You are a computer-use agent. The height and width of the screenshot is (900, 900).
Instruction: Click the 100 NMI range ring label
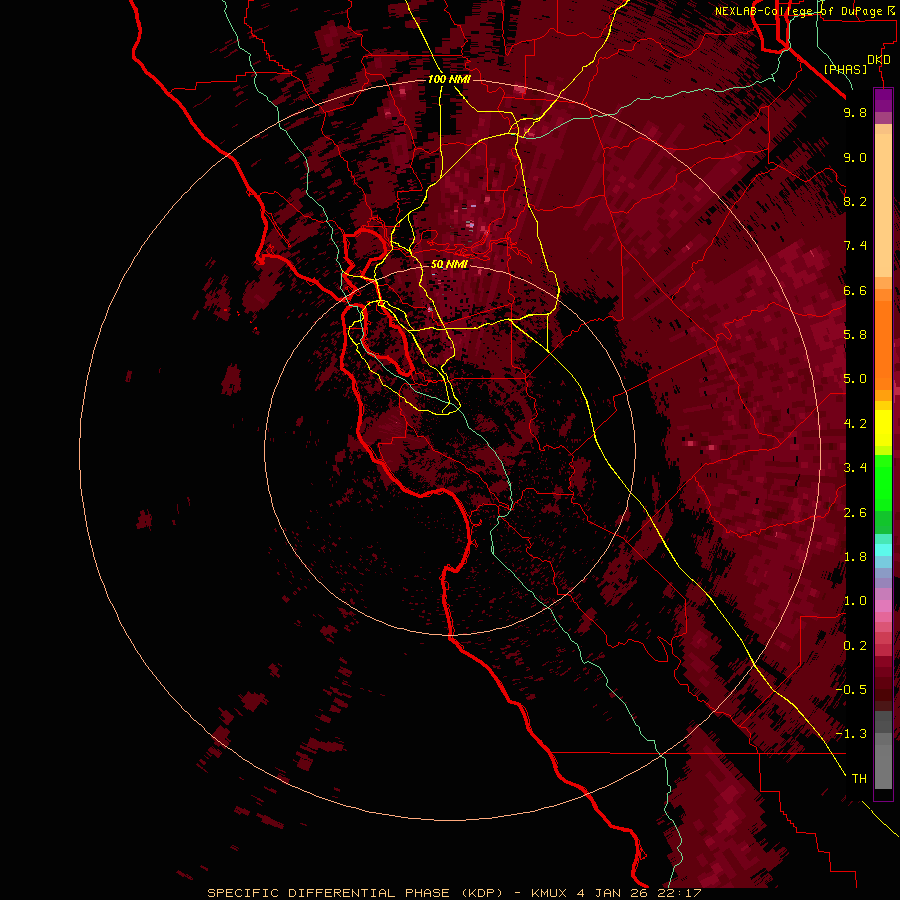pos(449,79)
